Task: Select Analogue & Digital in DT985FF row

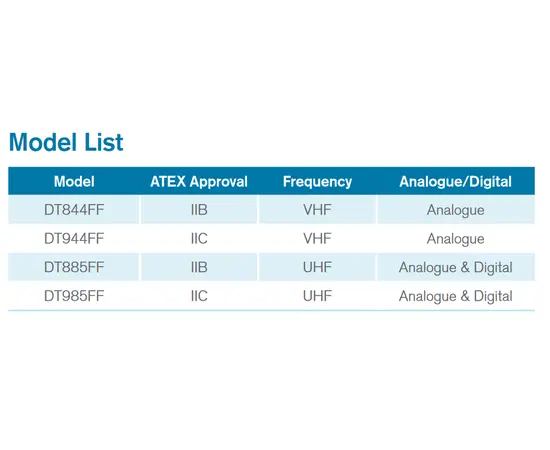Action: click(455, 297)
